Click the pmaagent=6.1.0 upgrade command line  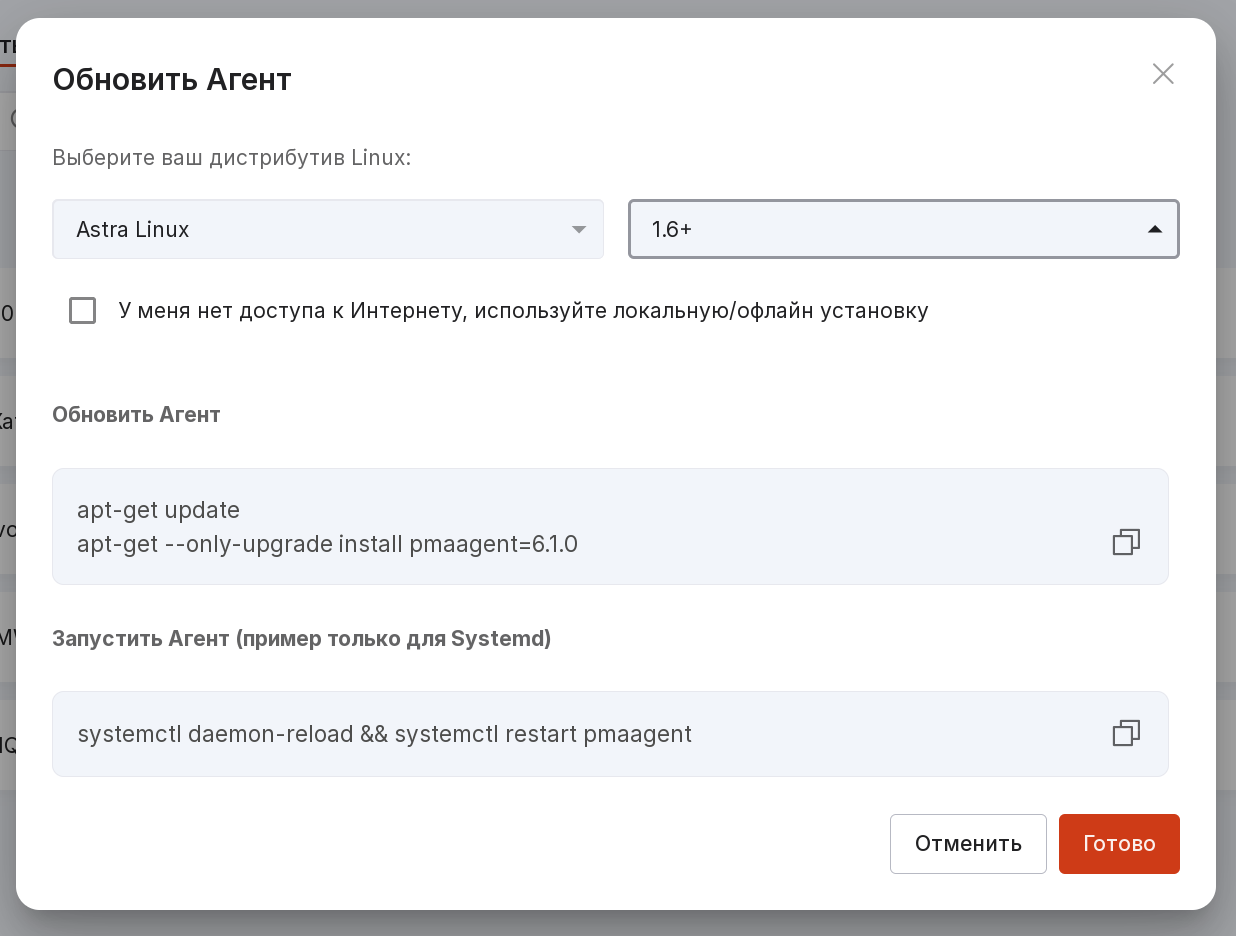[x=327, y=545]
